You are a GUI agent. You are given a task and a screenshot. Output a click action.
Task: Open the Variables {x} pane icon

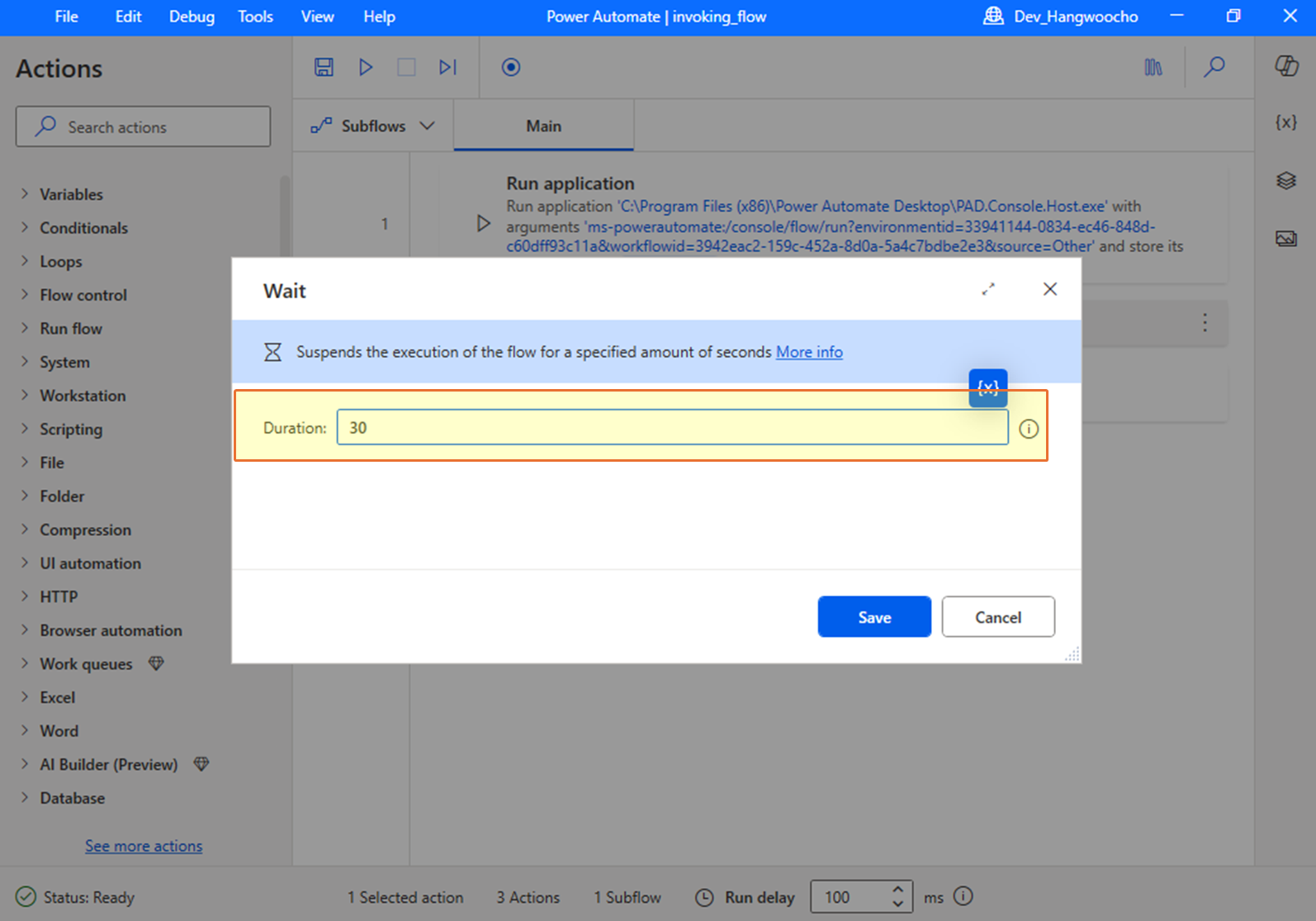click(1286, 122)
